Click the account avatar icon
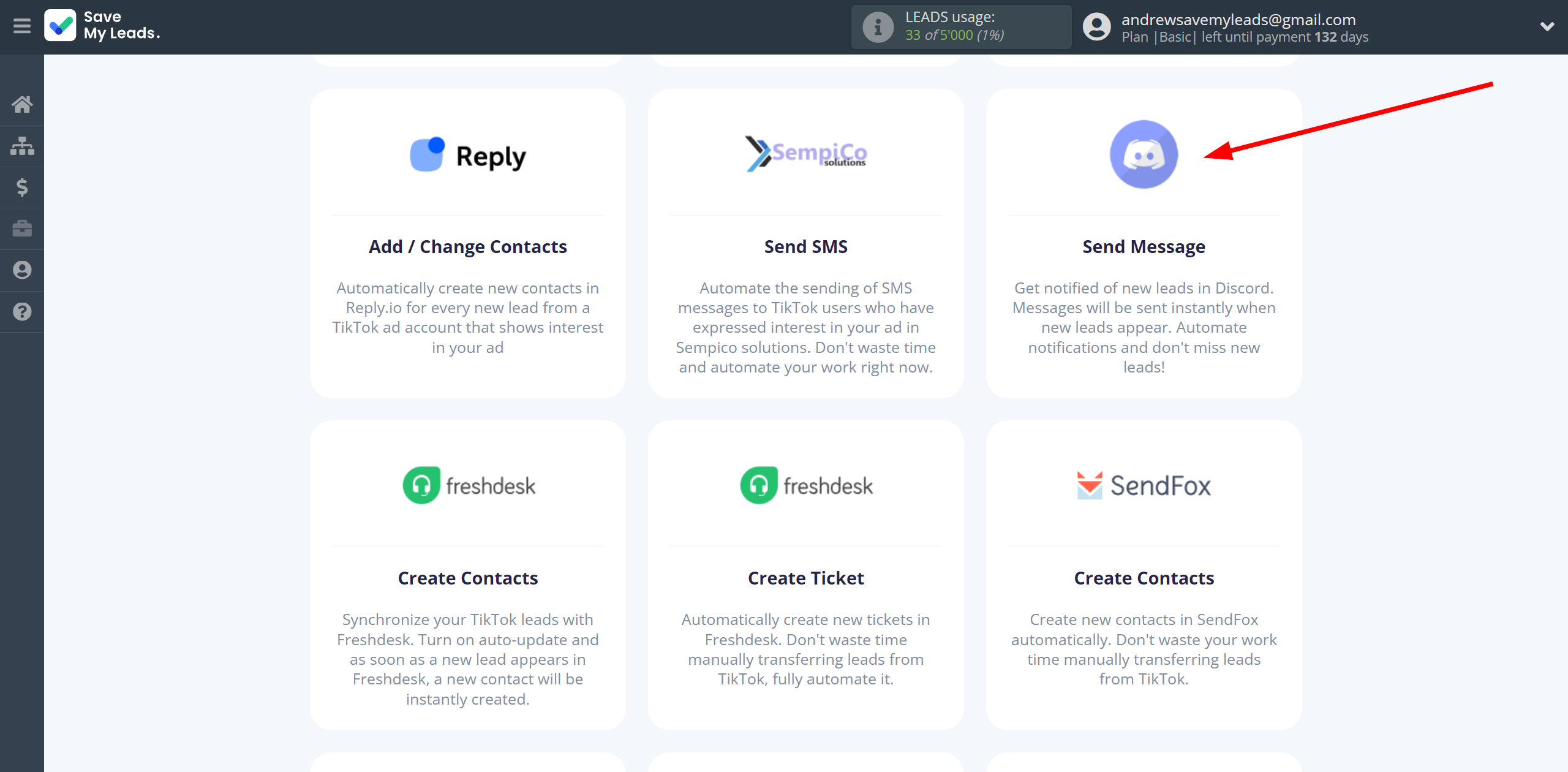 tap(1096, 27)
